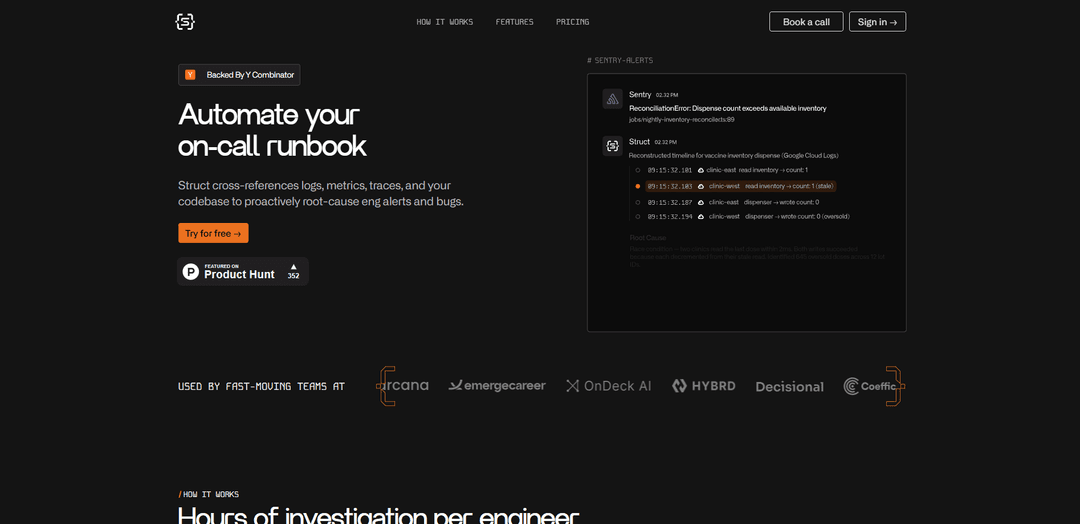The height and width of the screenshot is (524, 1080).
Task: Select the orange dot on the 09:15:32.103 row
Action: tap(638, 186)
